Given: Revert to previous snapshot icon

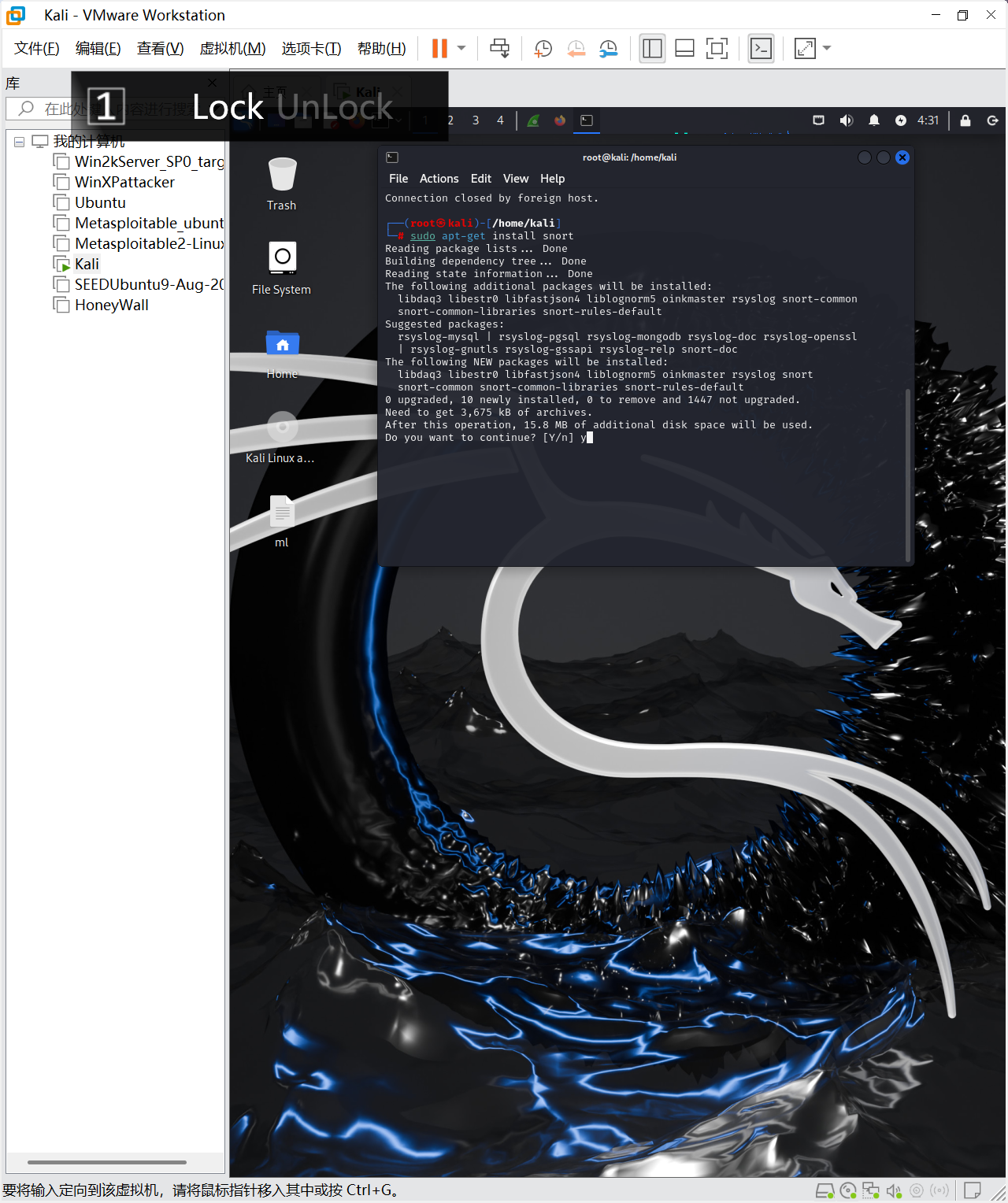Looking at the screenshot, I should (x=576, y=49).
